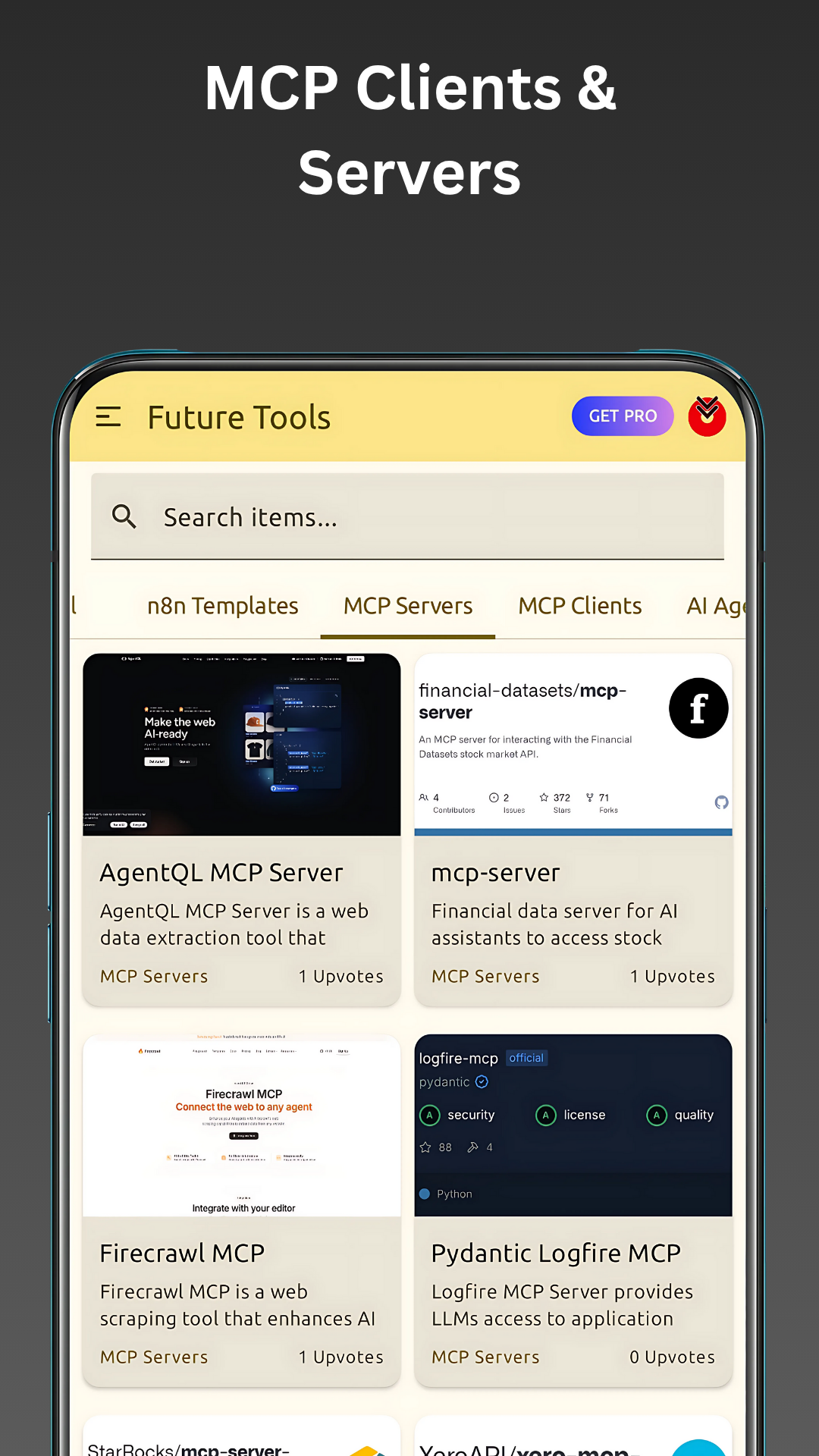Click the search magnifier icon
819x1456 pixels.
124,516
